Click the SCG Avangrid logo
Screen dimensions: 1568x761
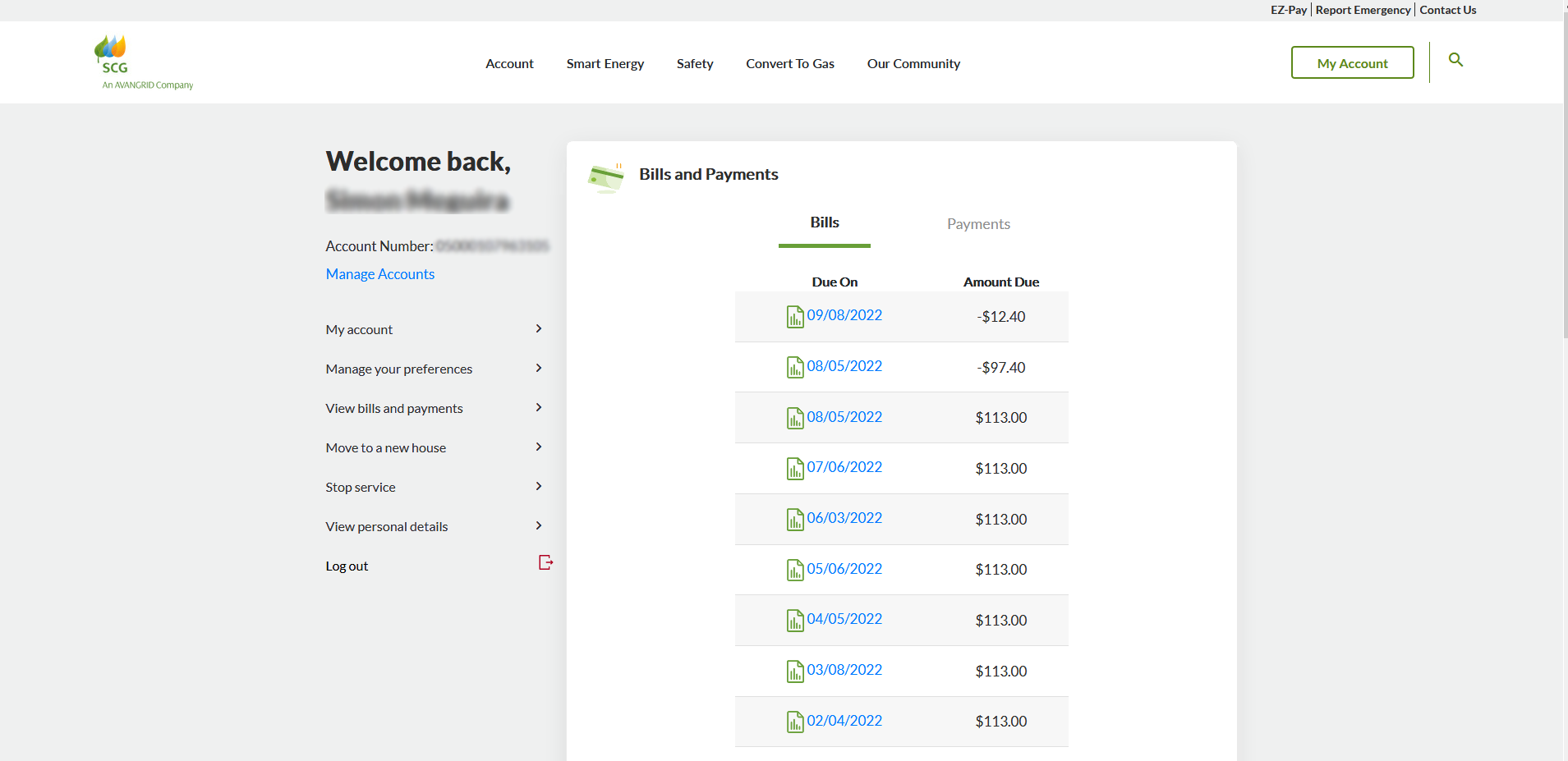coord(145,62)
